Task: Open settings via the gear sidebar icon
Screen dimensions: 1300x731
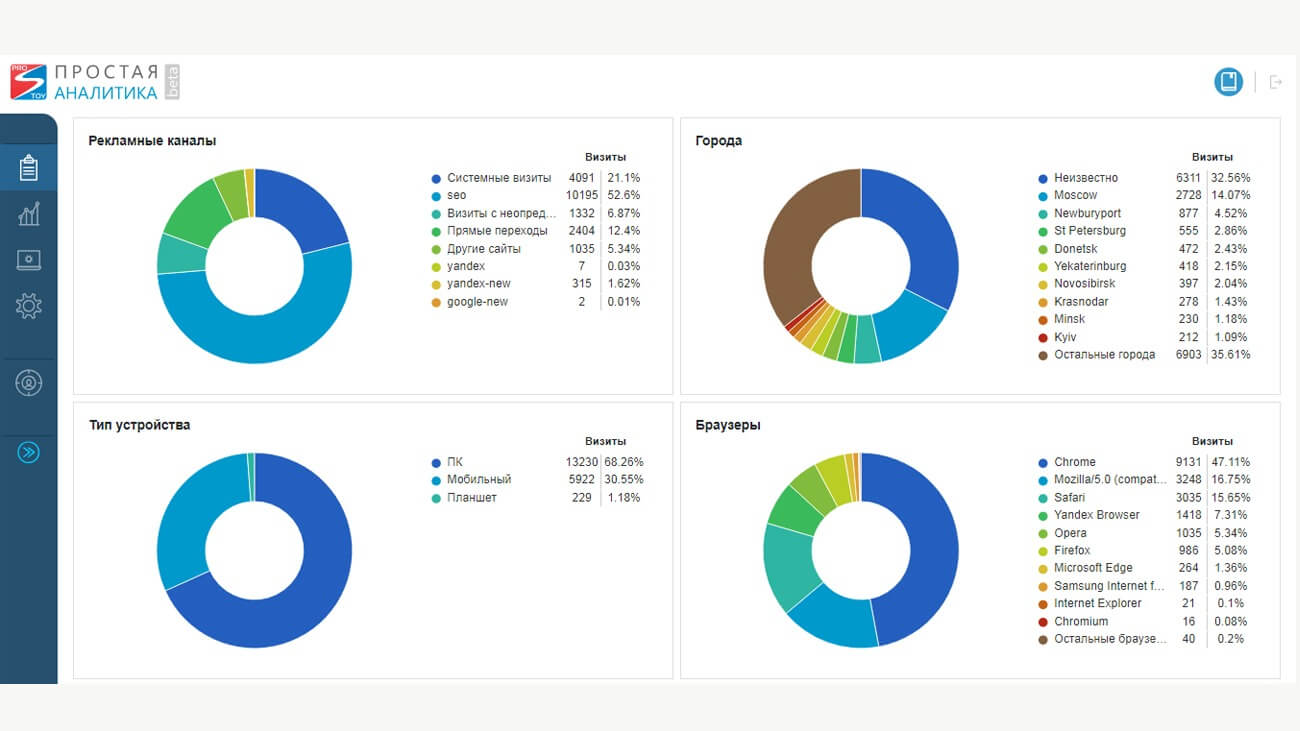Action: point(28,306)
